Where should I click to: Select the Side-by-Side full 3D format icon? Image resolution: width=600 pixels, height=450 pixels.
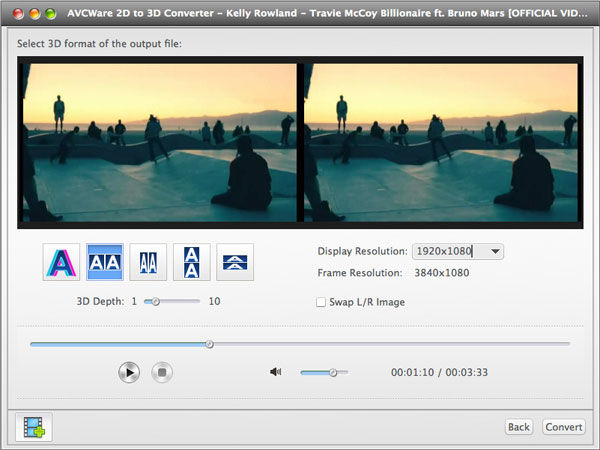pos(105,262)
